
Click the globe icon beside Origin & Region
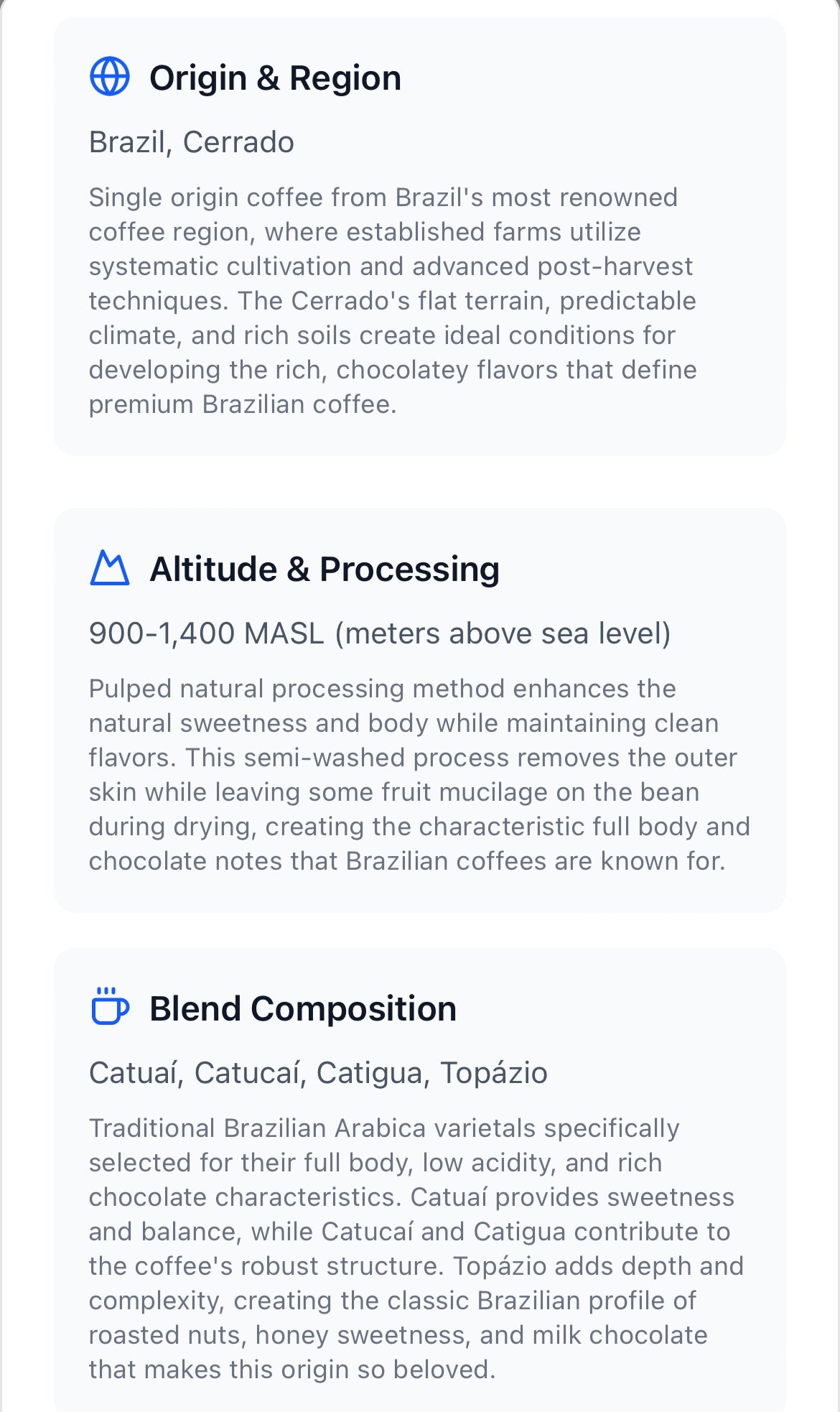pos(110,76)
